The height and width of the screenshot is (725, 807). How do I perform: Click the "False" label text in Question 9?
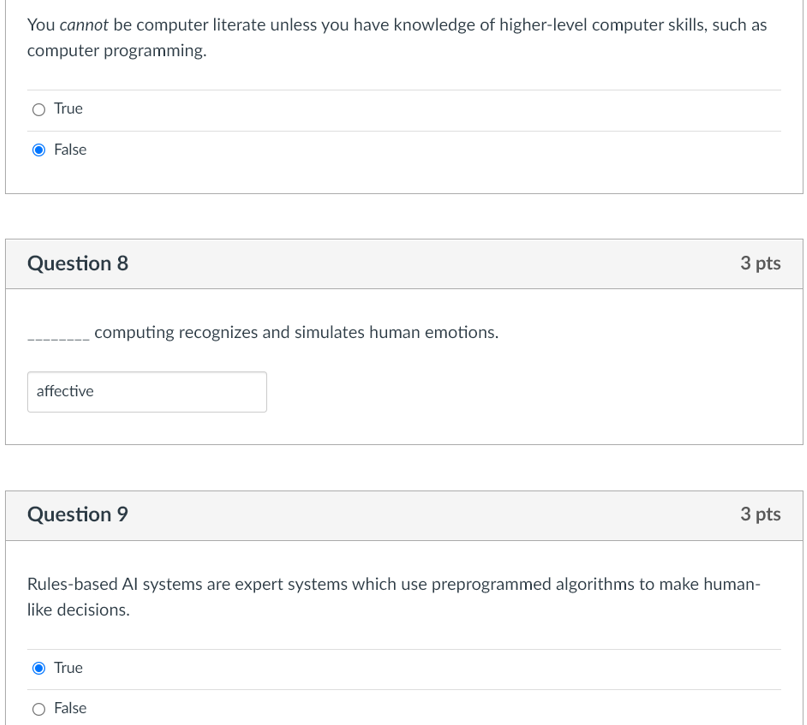[70, 709]
